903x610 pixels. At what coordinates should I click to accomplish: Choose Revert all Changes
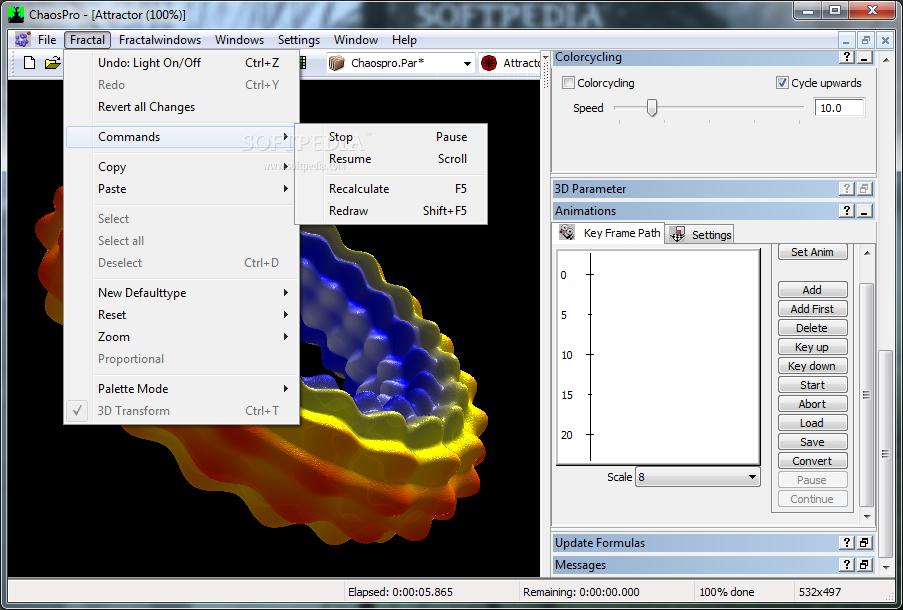[x=181, y=107]
